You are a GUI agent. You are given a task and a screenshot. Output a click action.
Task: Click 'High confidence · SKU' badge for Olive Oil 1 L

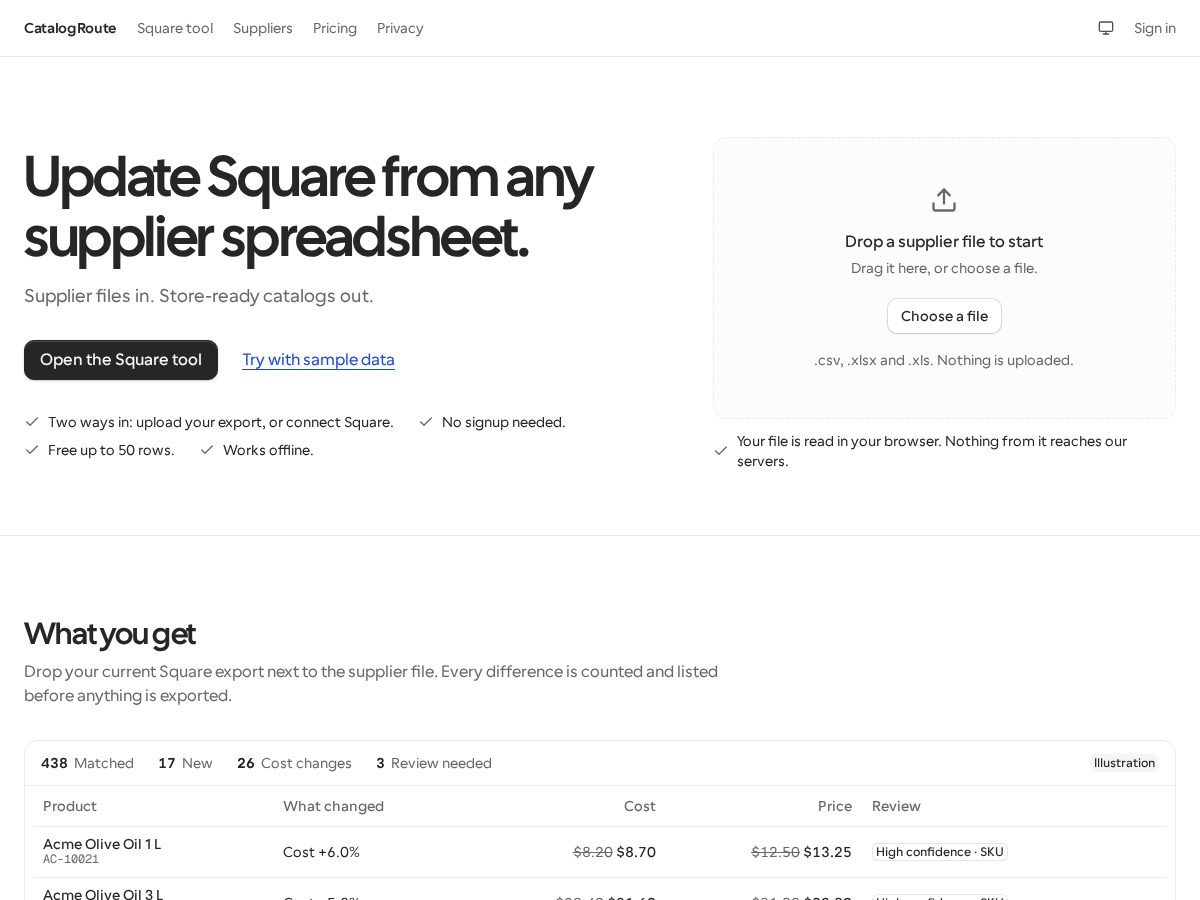pos(940,852)
